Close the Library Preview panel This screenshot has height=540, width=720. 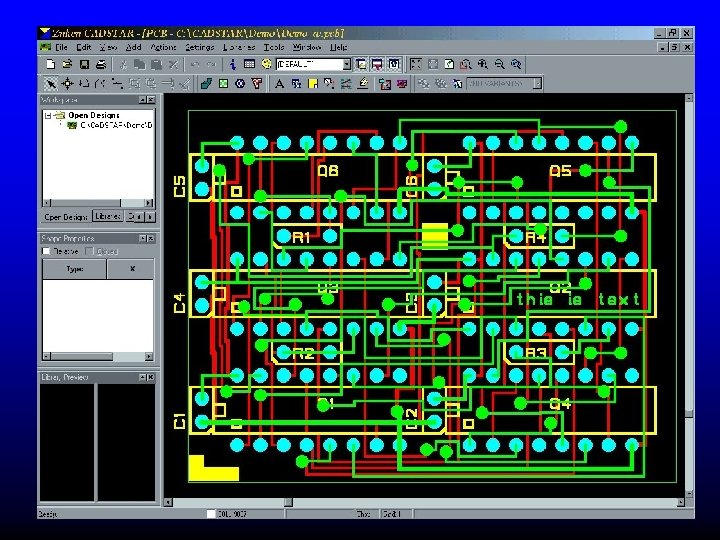151,377
